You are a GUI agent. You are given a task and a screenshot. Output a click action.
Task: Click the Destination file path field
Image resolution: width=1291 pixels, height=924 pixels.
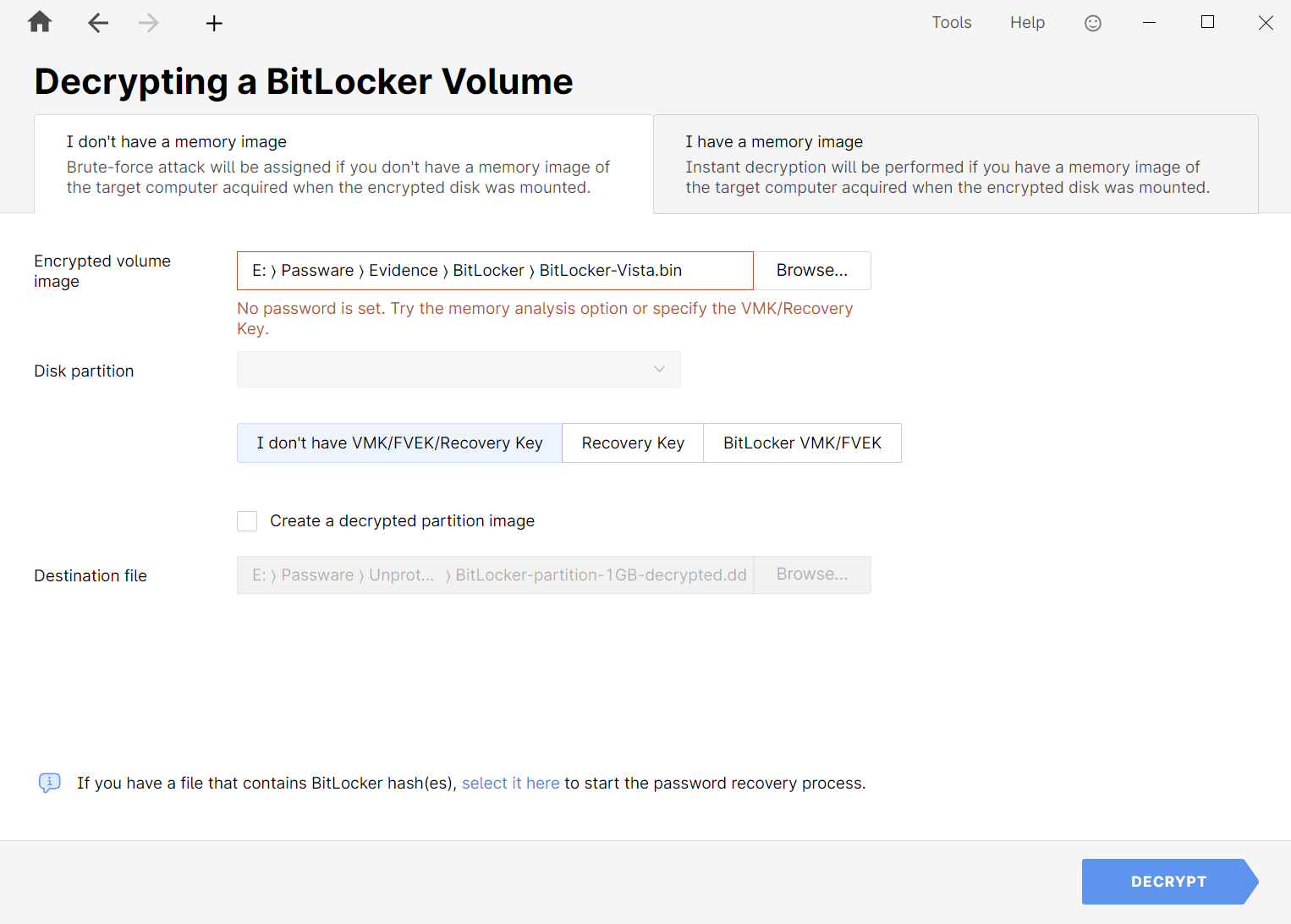click(x=494, y=575)
